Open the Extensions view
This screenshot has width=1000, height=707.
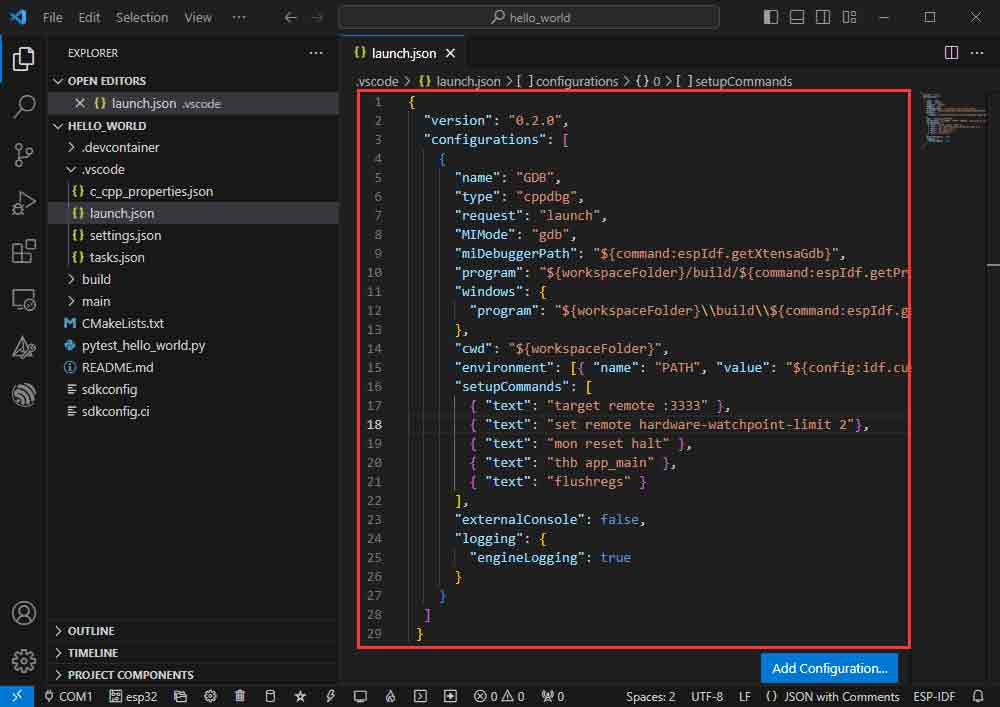(x=24, y=251)
